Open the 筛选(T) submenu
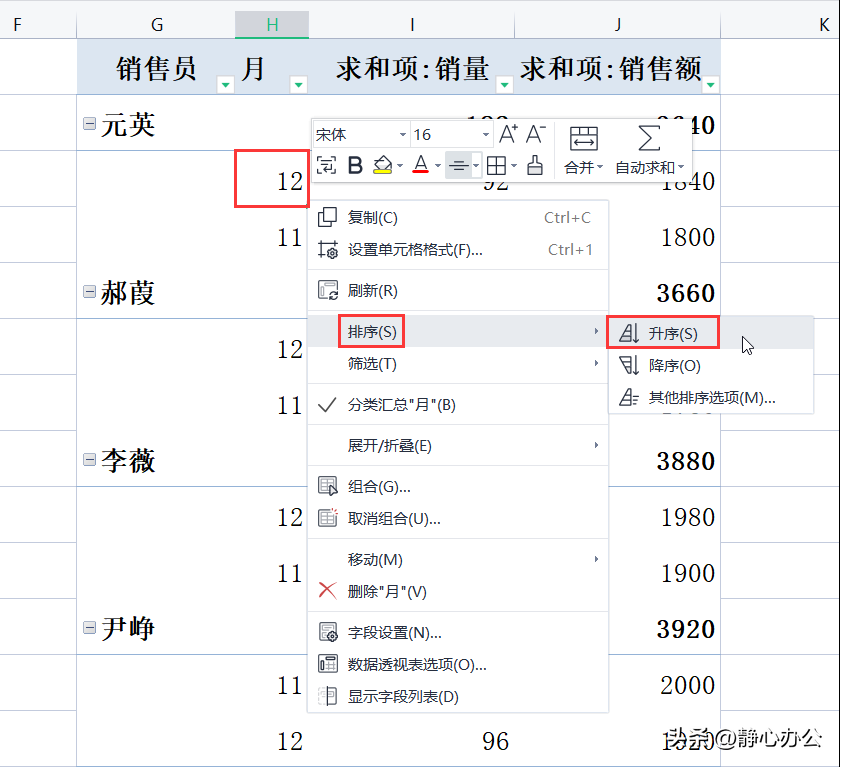841x767 pixels. 458,364
